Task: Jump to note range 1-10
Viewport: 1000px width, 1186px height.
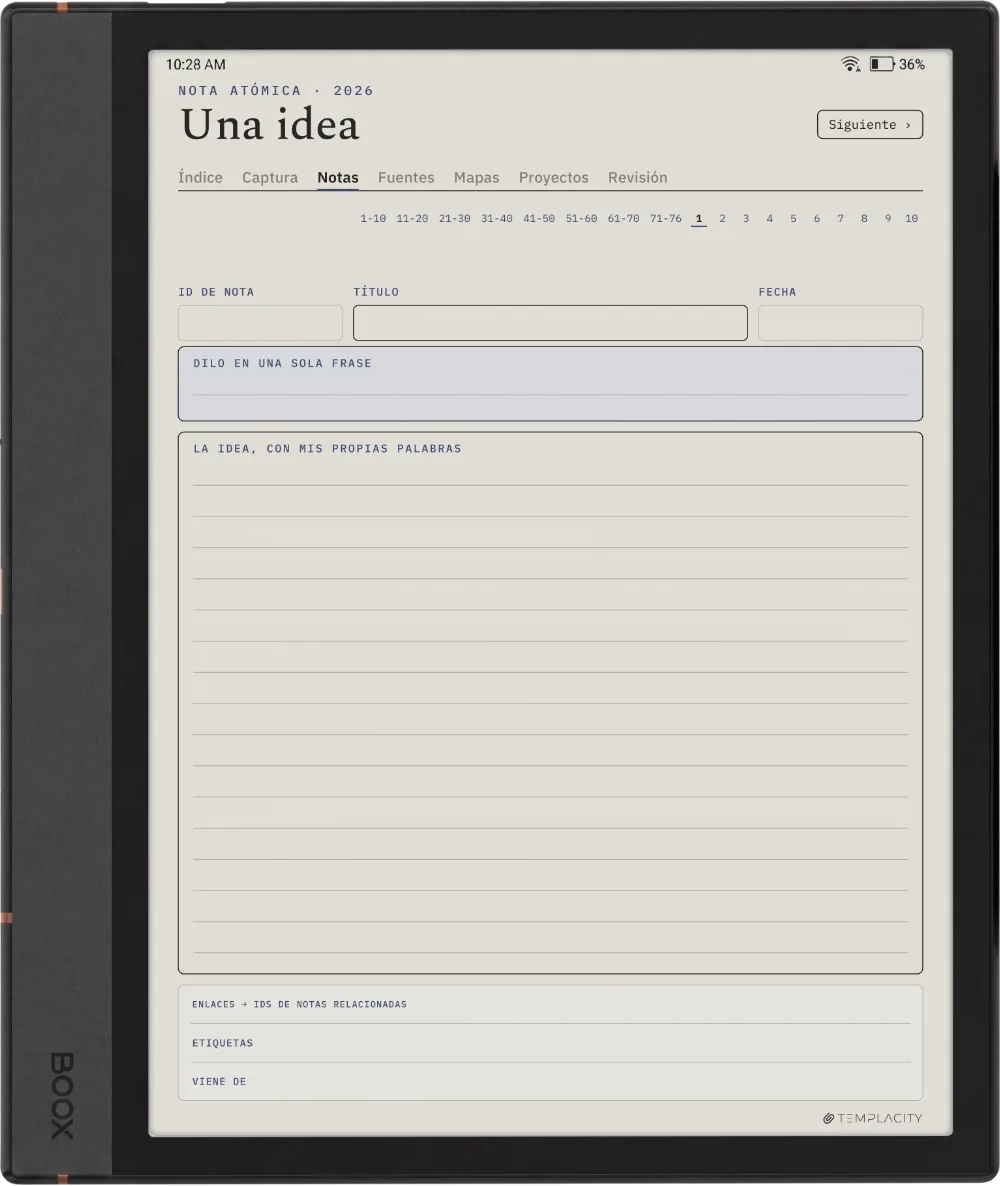Action: tap(373, 219)
